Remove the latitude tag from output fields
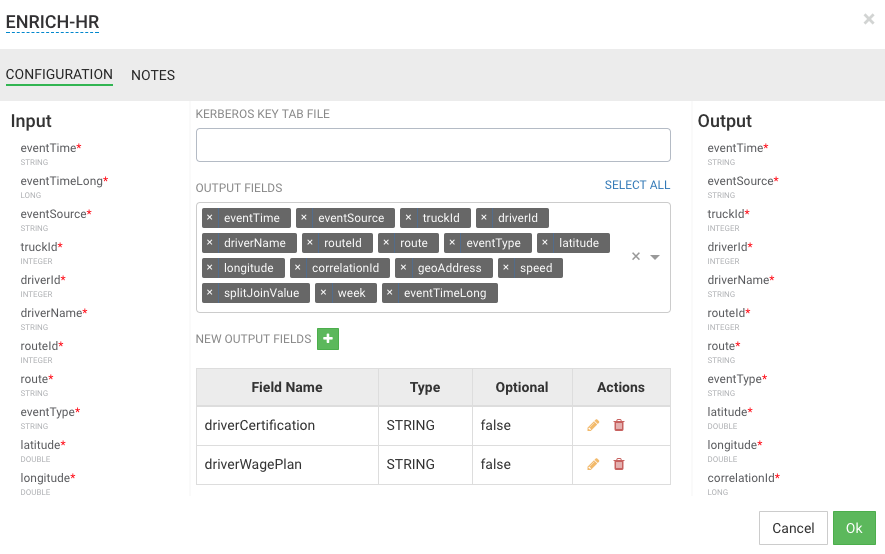Viewport: 885px width, 554px height. 544,243
